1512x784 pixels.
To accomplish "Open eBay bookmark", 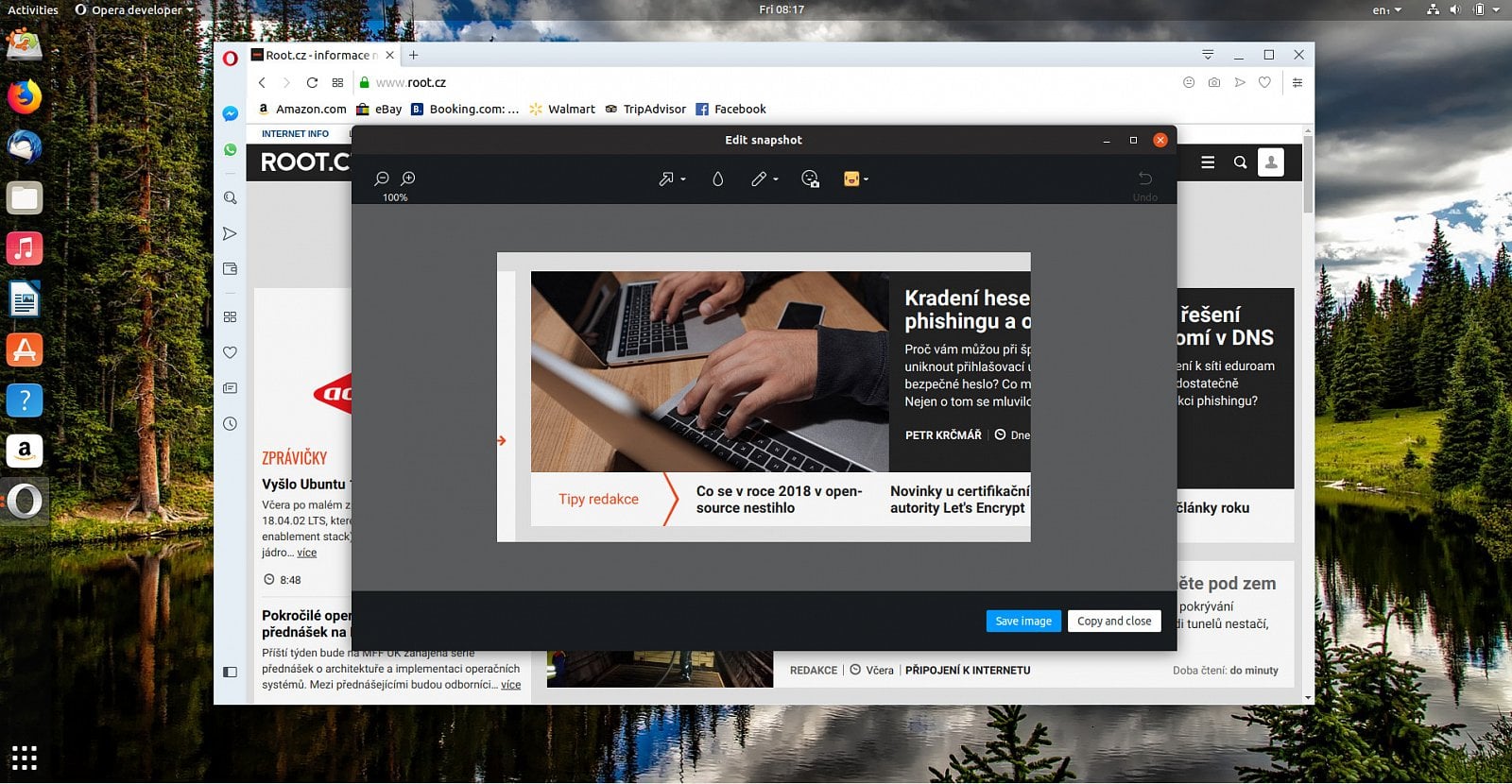I will [x=379, y=110].
